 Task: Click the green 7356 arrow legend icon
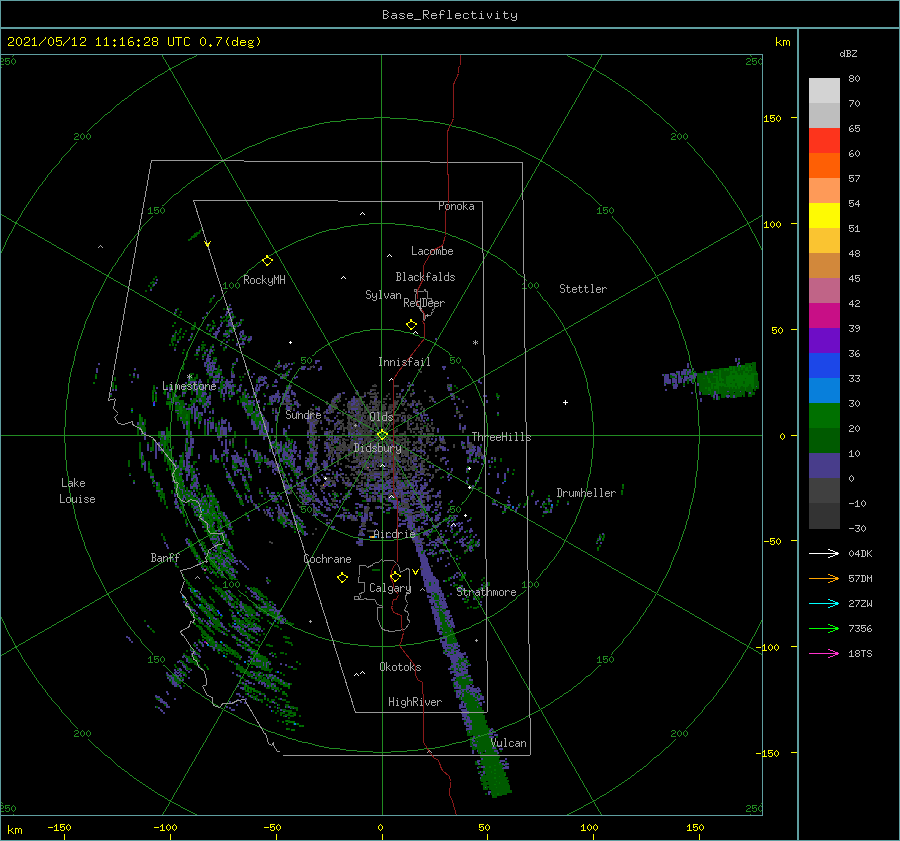(824, 629)
